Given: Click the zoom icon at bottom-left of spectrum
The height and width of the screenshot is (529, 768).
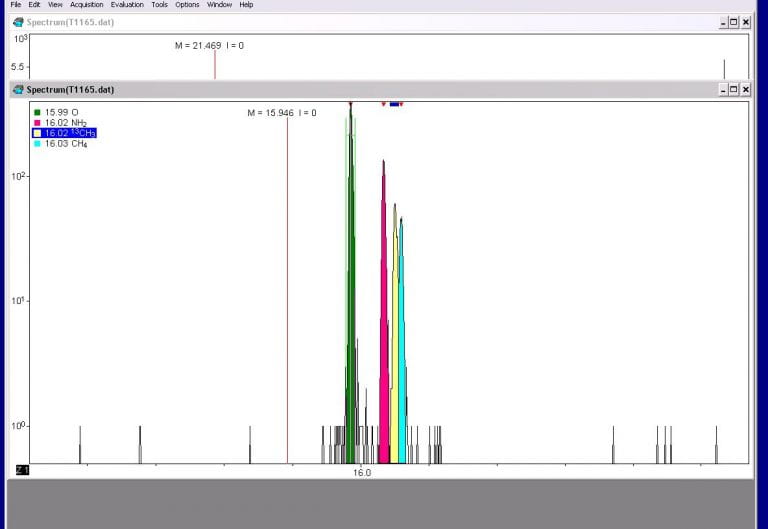Looking at the screenshot, I should [21, 469].
